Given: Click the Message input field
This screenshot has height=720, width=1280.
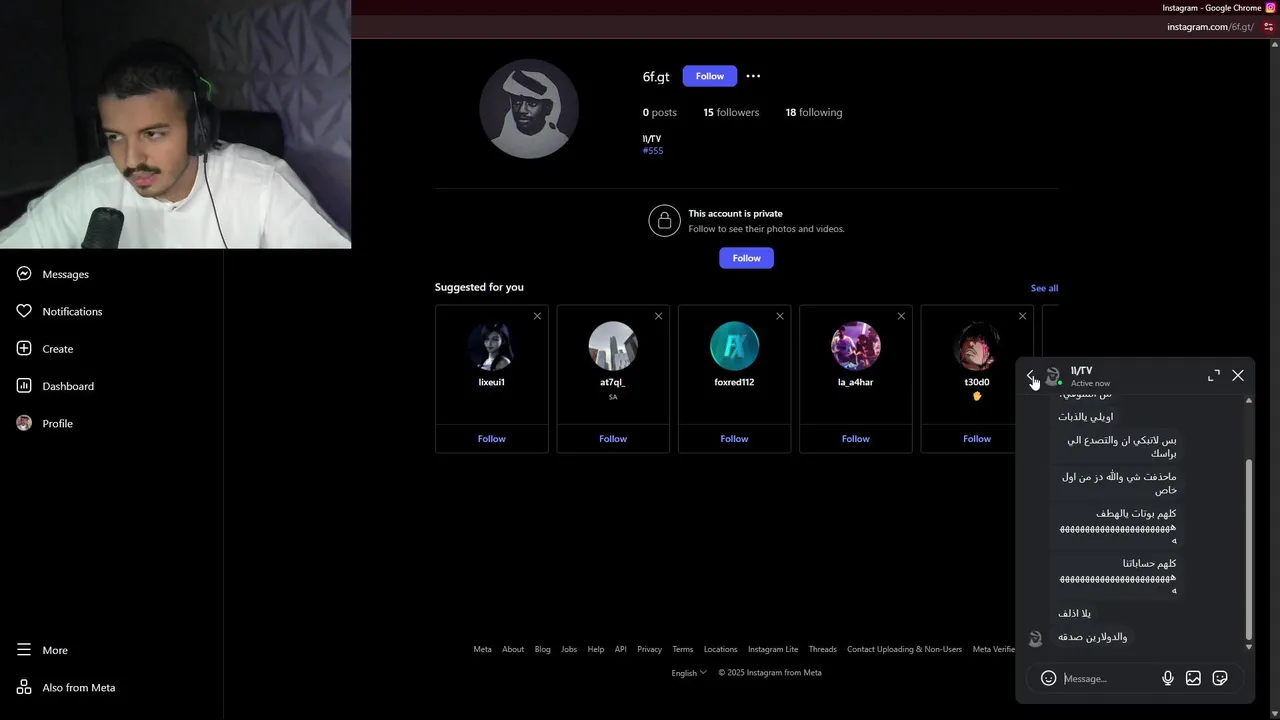Looking at the screenshot, I should point(1107,678).
